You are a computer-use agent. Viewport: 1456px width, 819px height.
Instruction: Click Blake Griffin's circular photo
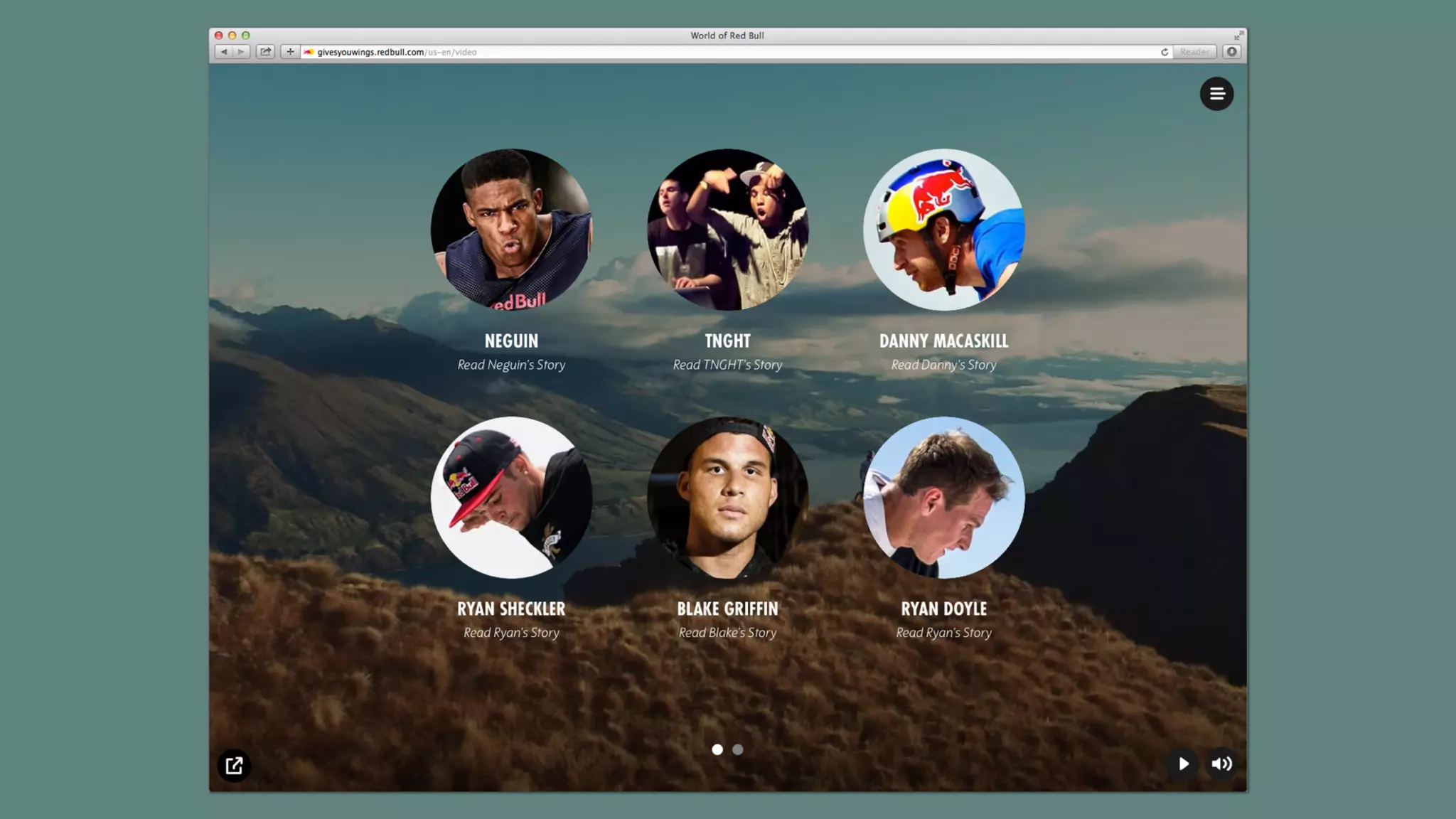tap(727, 498)
